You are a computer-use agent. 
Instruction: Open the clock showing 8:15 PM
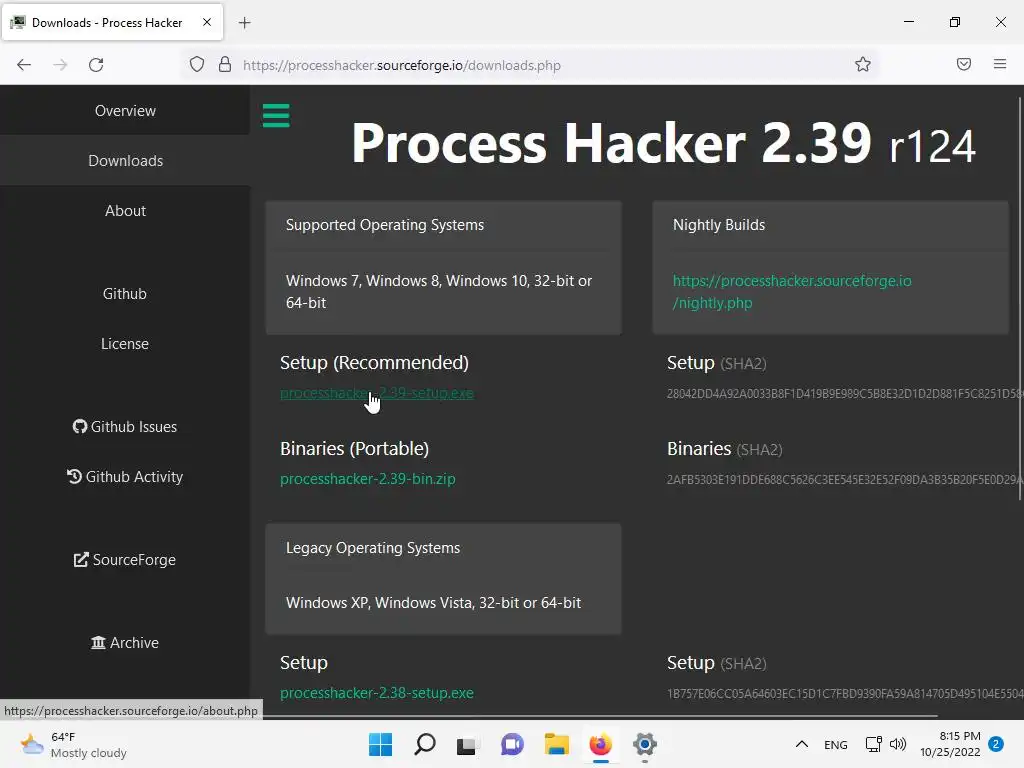[950, 744]
